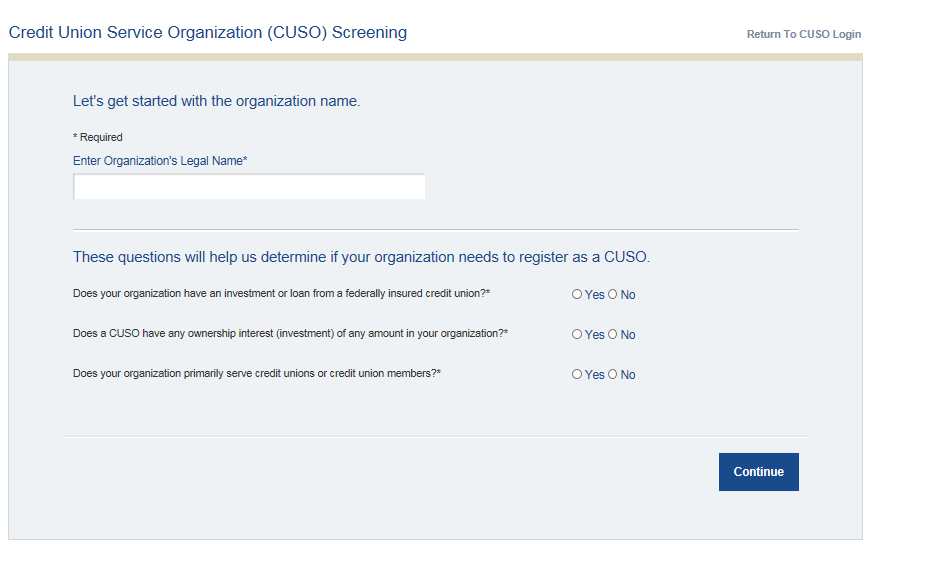Select No for federally insured credit union investment

click(613, 295)
